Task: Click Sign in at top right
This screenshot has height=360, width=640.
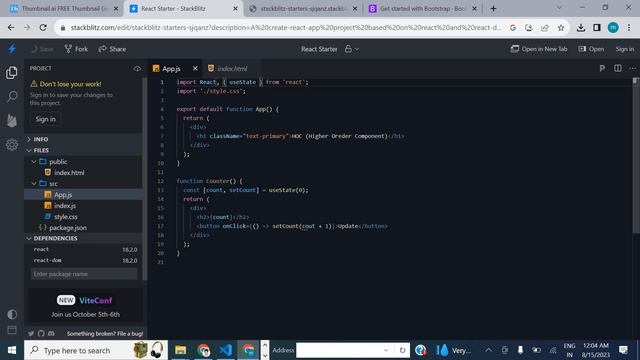Action: (624, 49)
